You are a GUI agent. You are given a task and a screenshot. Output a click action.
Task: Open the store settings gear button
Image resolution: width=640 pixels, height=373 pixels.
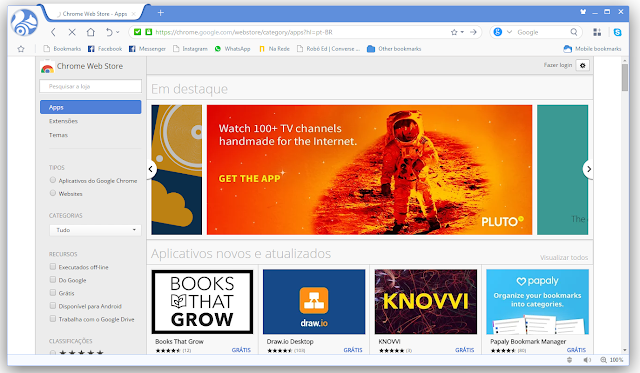(583, 65)
